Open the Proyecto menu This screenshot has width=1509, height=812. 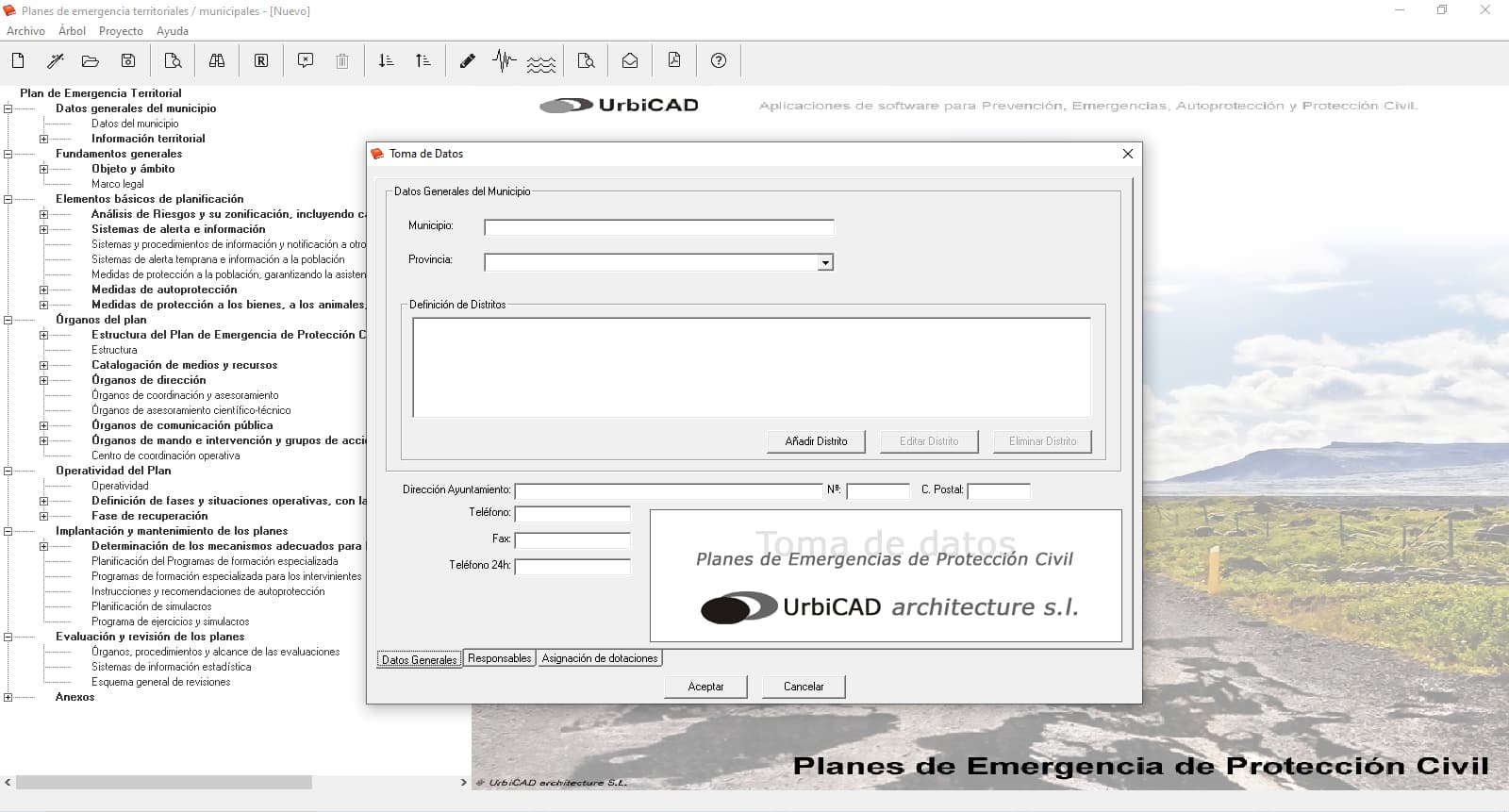pos(121,31)
